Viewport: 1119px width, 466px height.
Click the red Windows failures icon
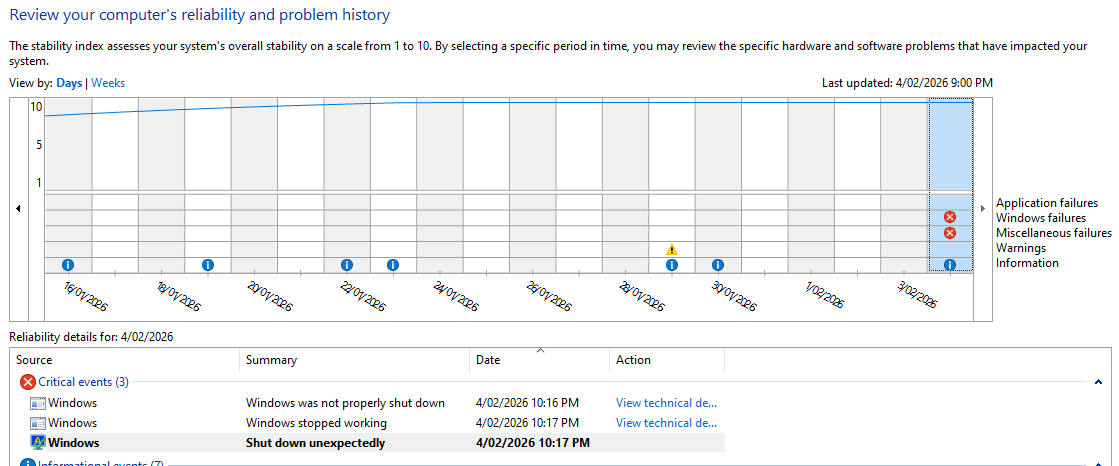950,217
